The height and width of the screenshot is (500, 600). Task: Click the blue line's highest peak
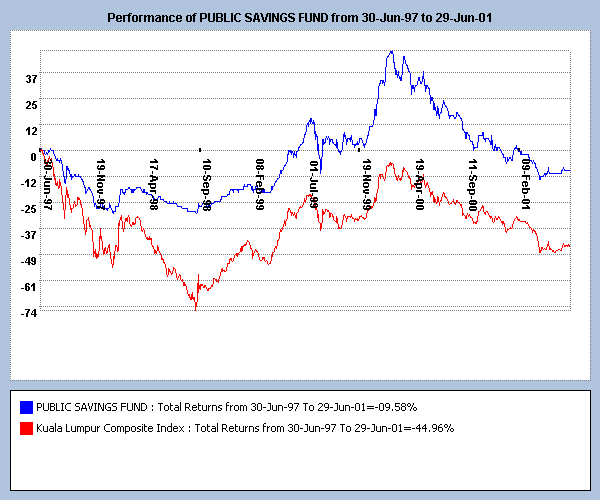tap(391, 51)
